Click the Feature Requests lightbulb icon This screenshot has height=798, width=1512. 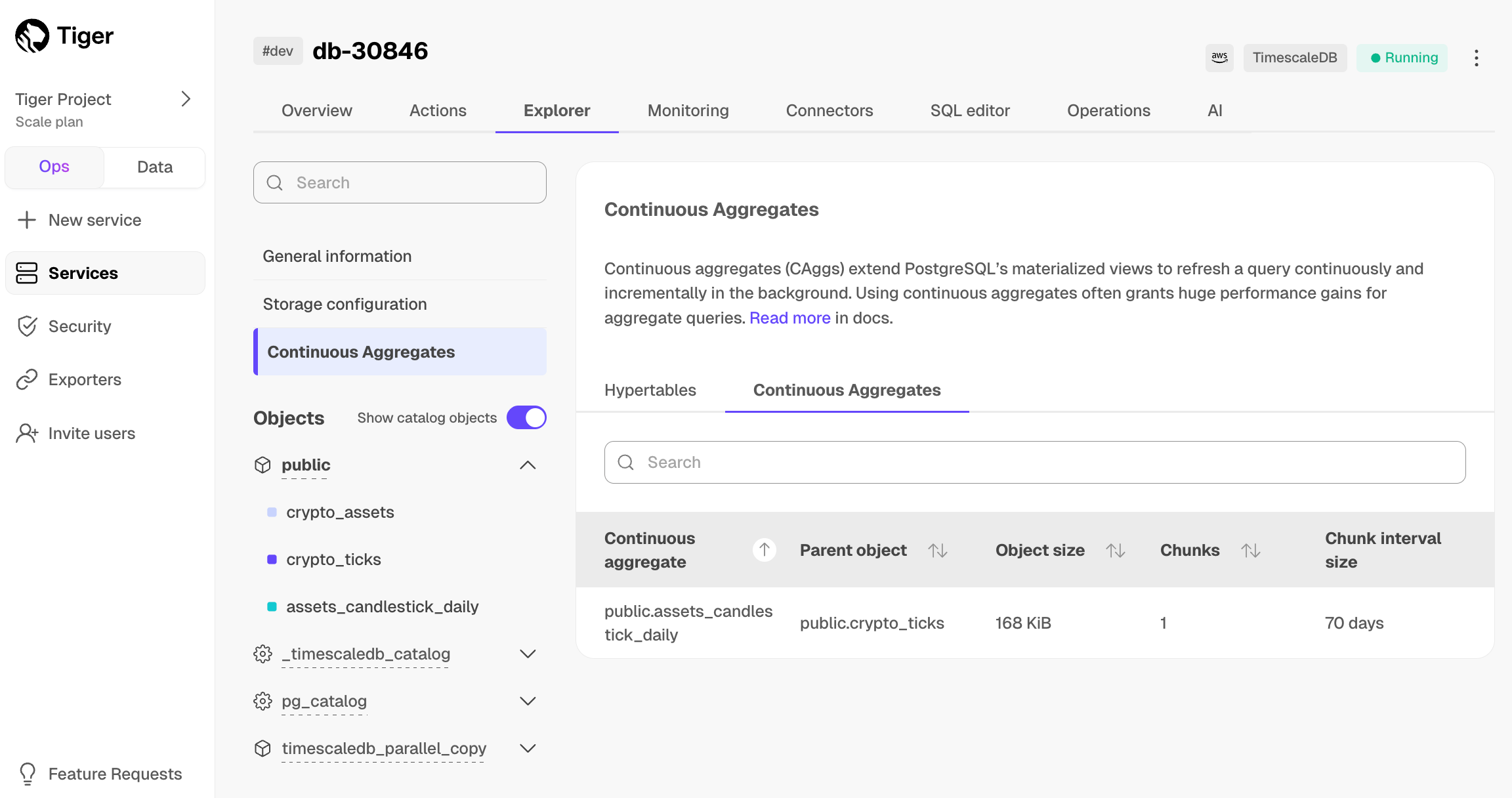28,774
